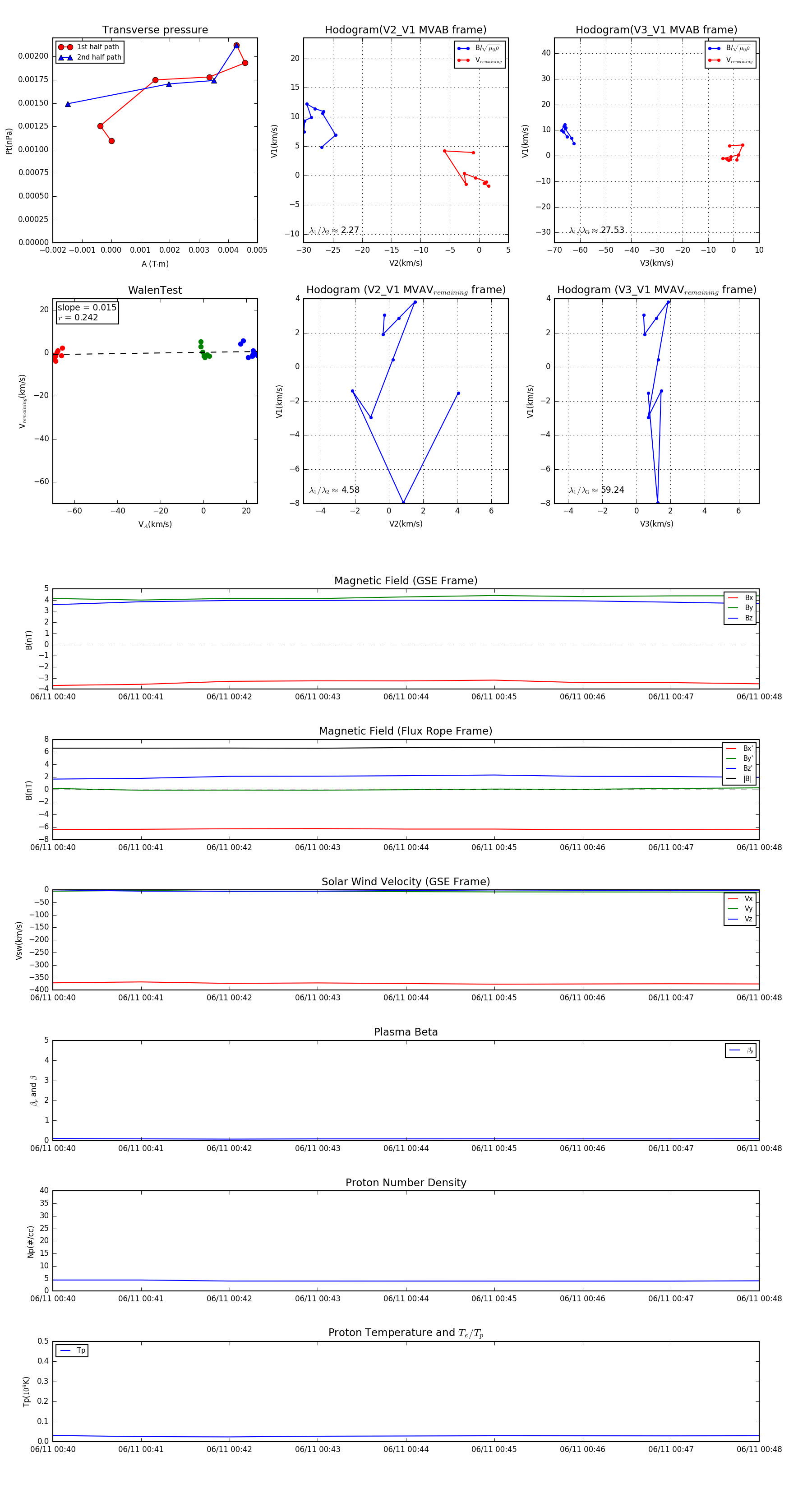Click the 'By' legend entry in GSE plot
This screenshot has height=1489, width=812.
click(740, 608)
